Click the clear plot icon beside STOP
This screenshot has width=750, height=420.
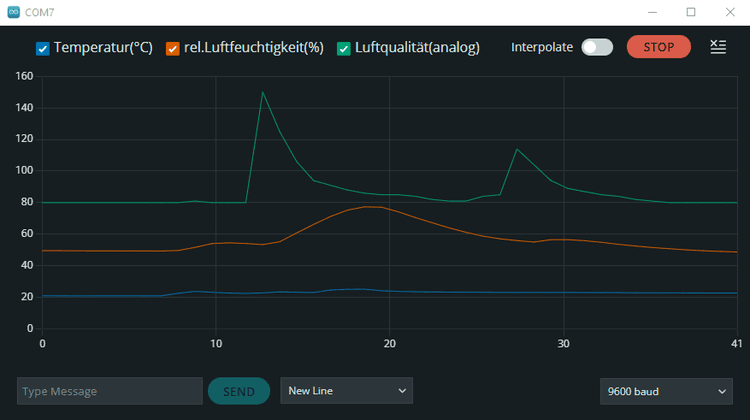(x=718, y=47)
